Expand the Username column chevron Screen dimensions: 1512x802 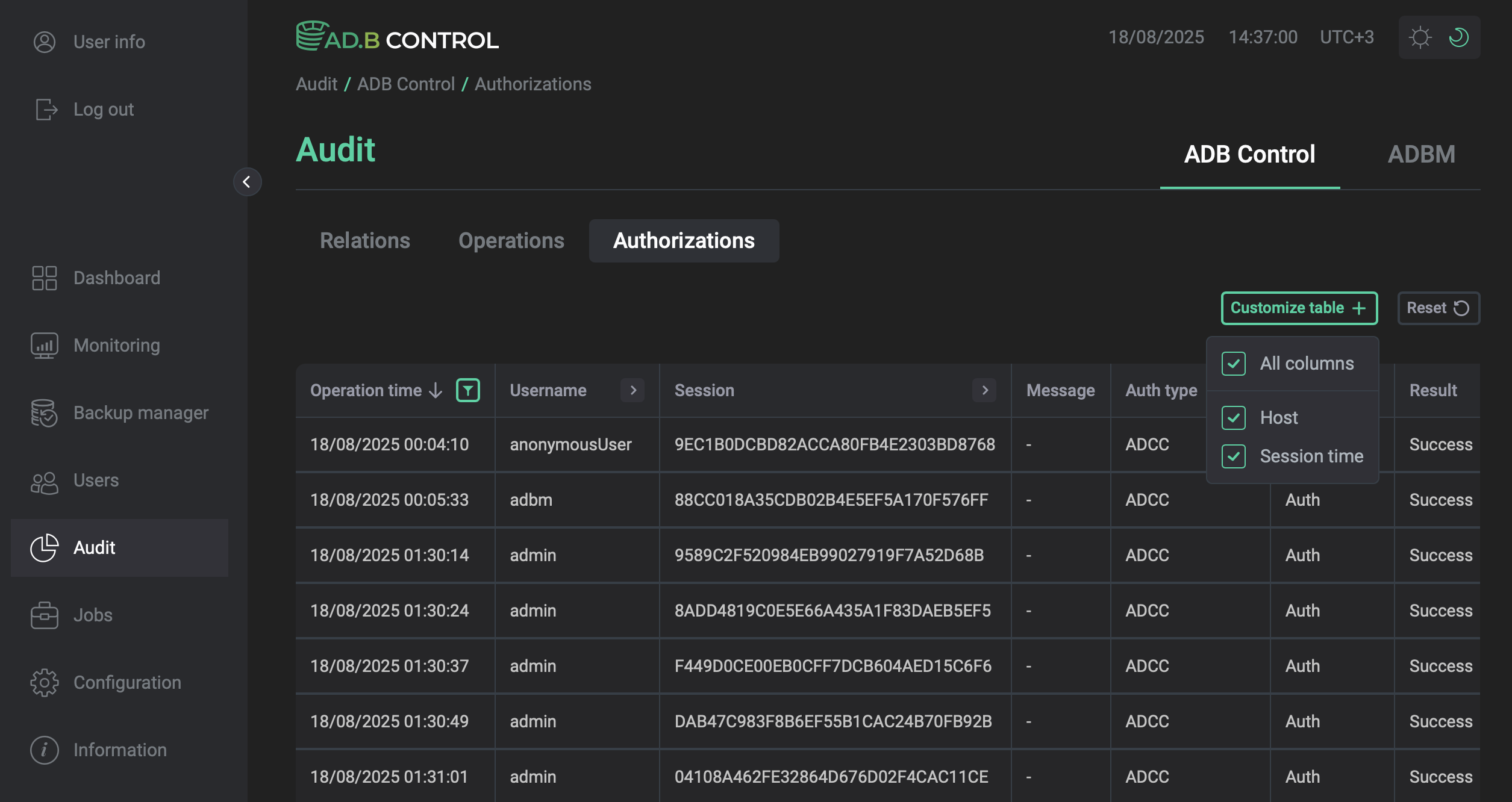tap(633, 390)
